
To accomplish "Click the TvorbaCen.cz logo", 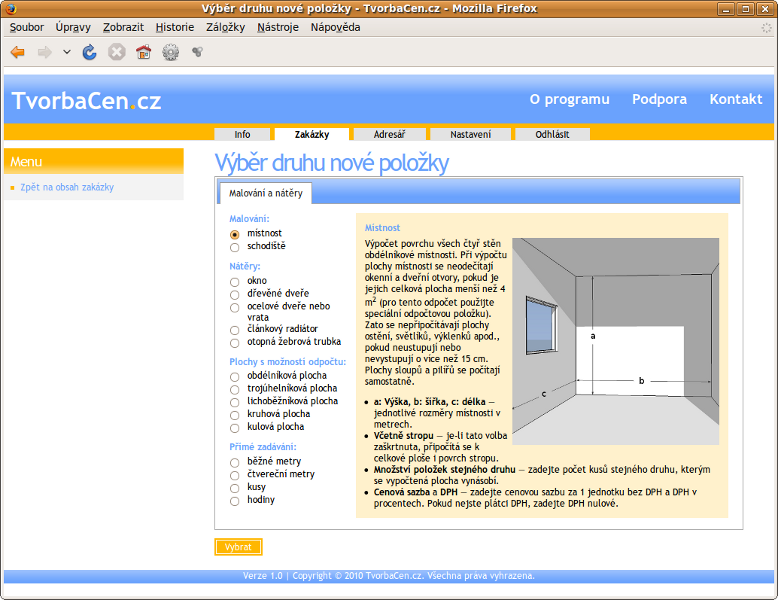I will coord(86,101).
